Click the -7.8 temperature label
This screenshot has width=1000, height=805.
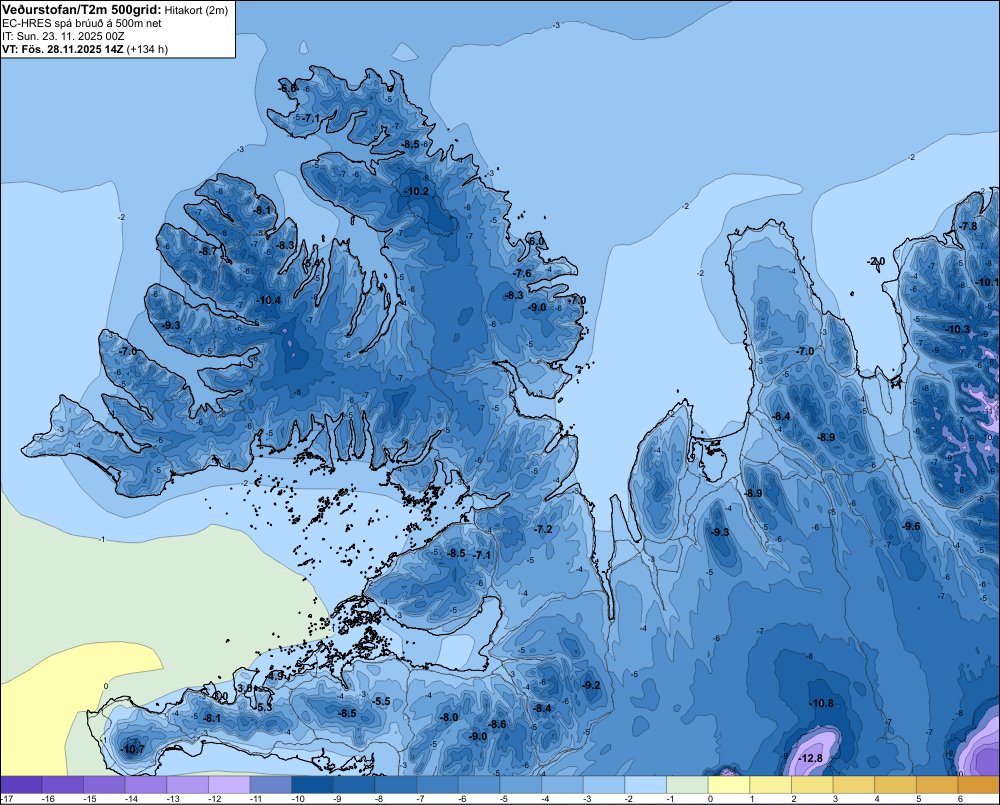[967, 226]
